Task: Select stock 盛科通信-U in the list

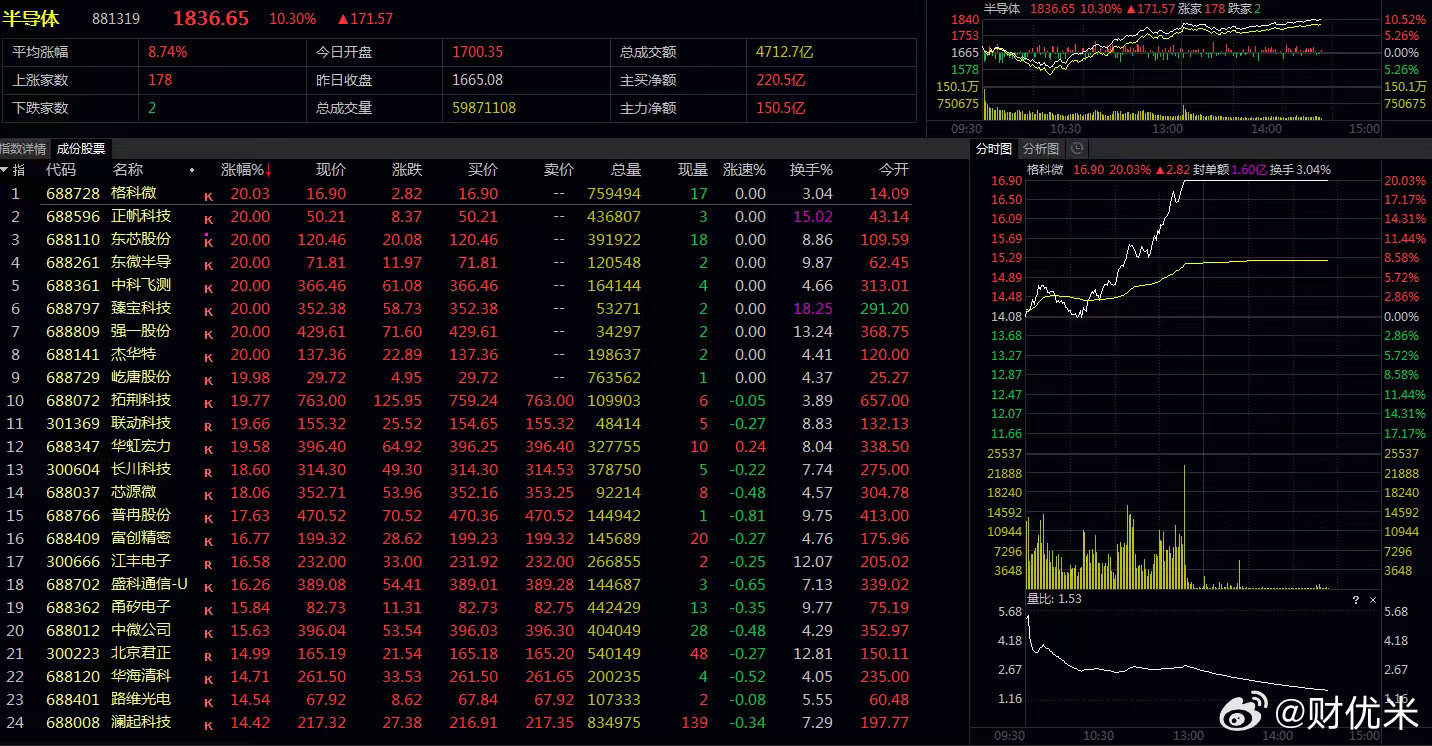Action: tap(149, 584)
